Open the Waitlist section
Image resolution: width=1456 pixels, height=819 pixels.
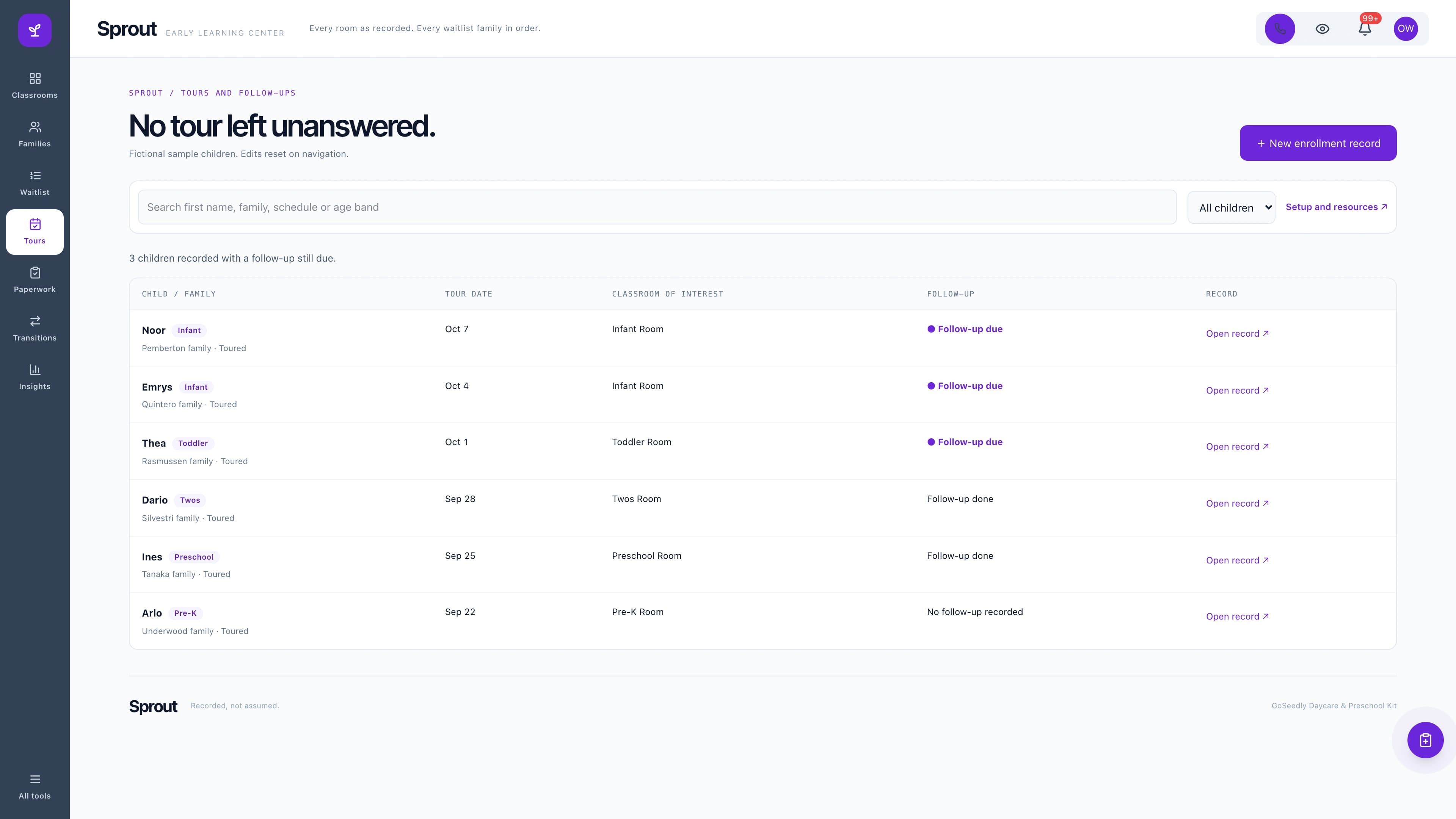[x=35, y=183]
